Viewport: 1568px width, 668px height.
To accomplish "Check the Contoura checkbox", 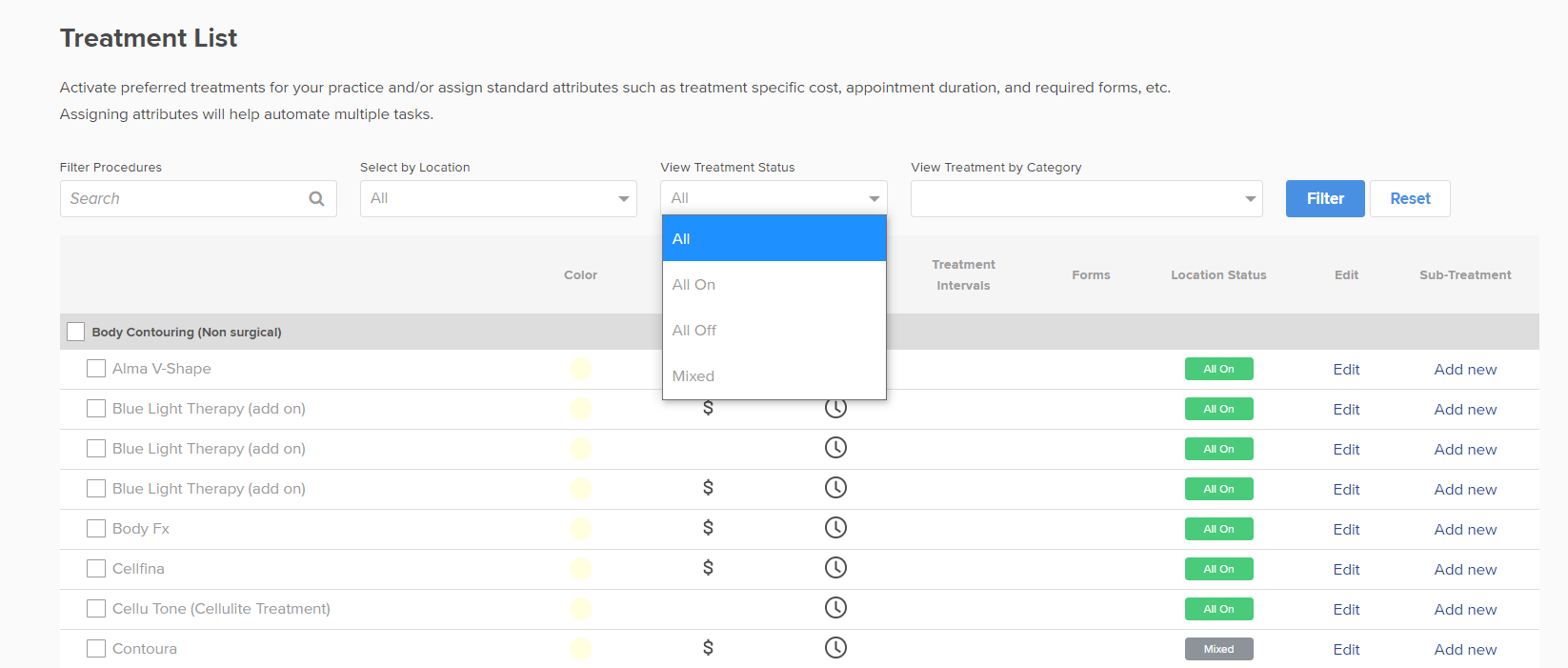I will pyautogui.click(x=96, y=649).
